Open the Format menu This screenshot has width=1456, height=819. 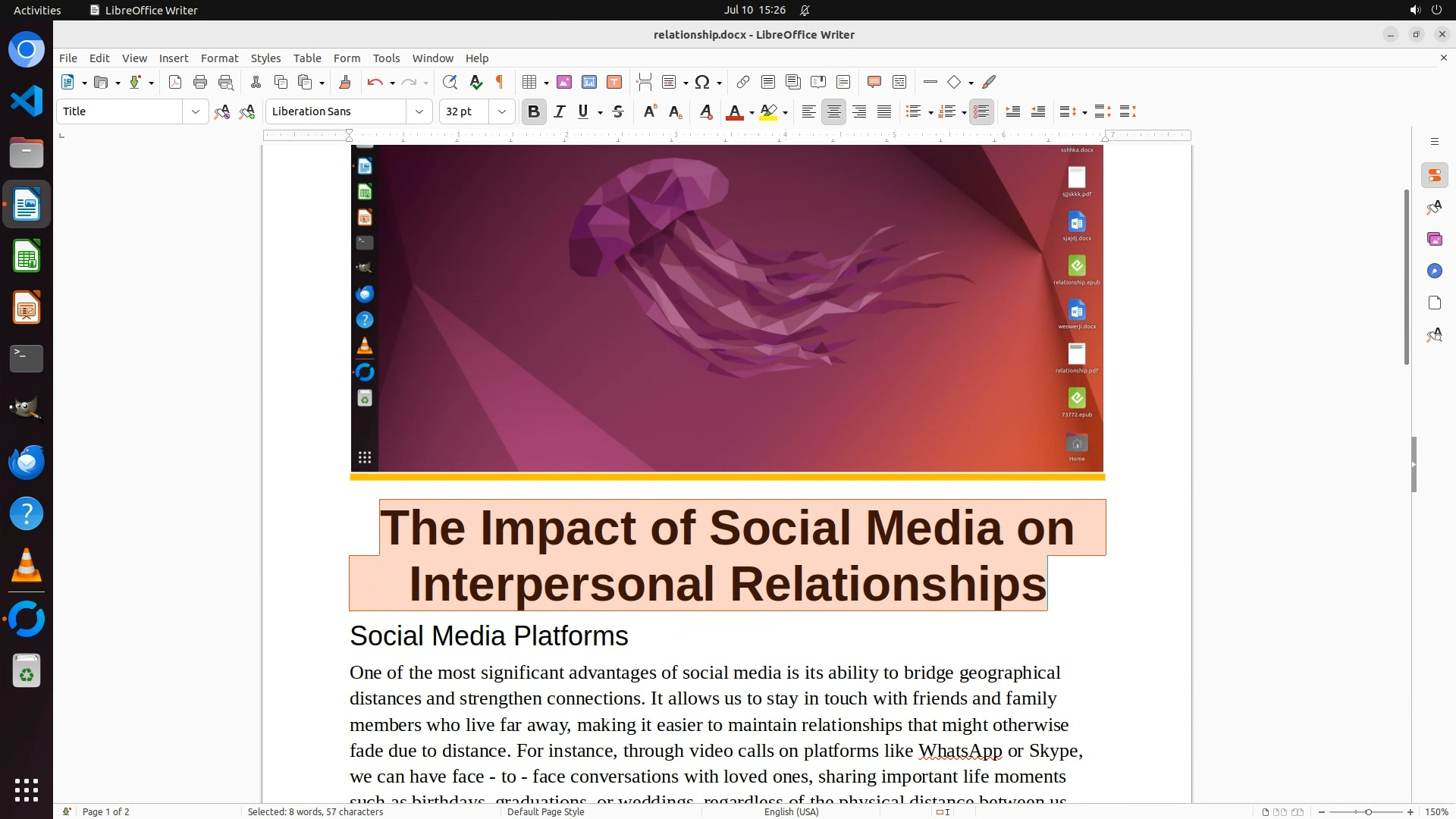tap(219, 58)
